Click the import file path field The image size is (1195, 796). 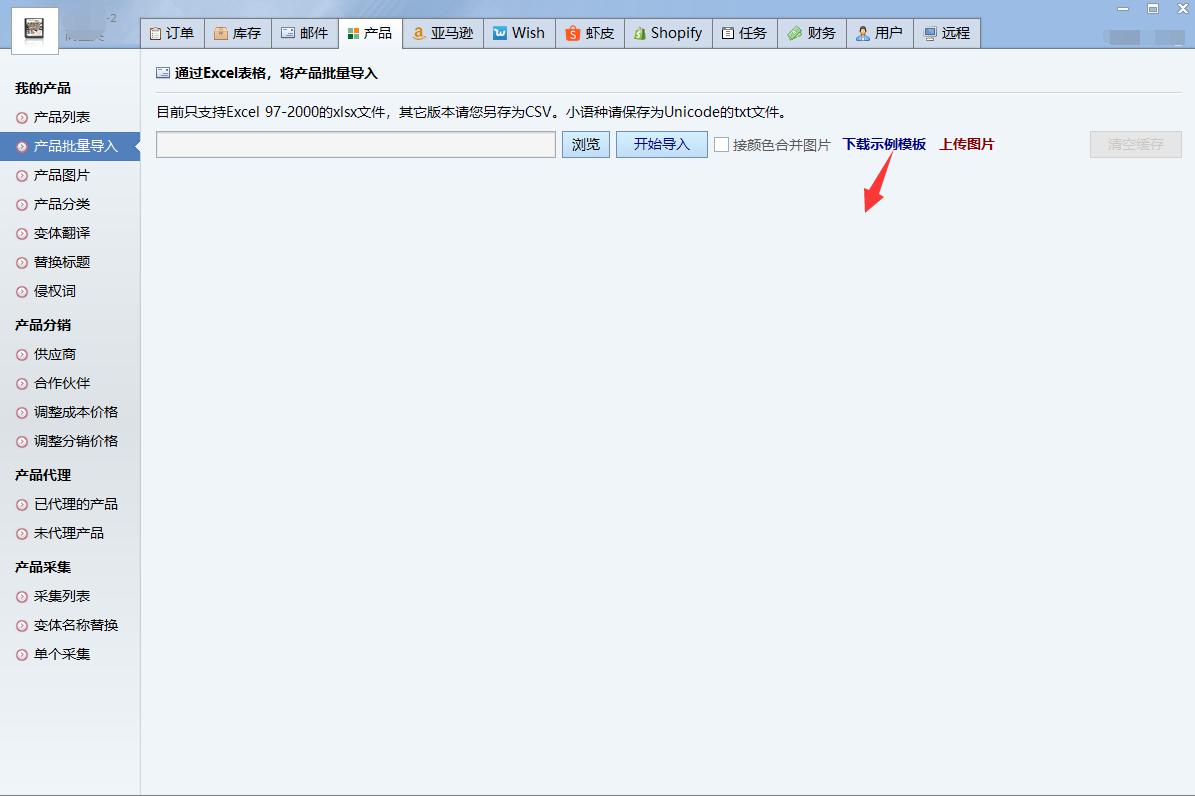coord(355,144)
